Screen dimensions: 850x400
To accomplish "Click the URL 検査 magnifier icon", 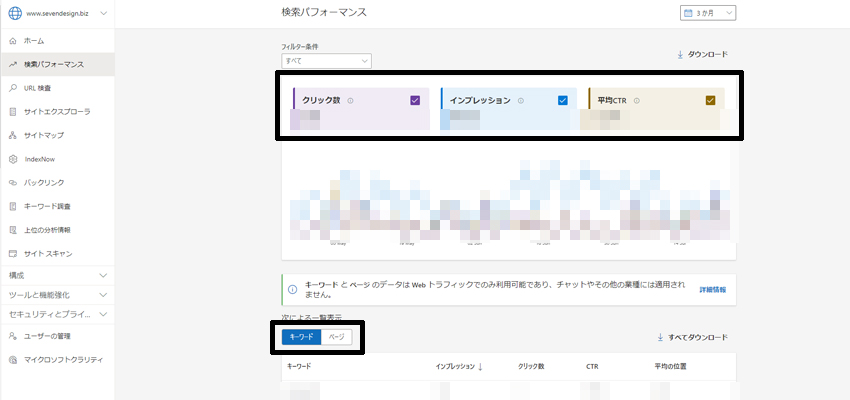I will click(13, 88).
